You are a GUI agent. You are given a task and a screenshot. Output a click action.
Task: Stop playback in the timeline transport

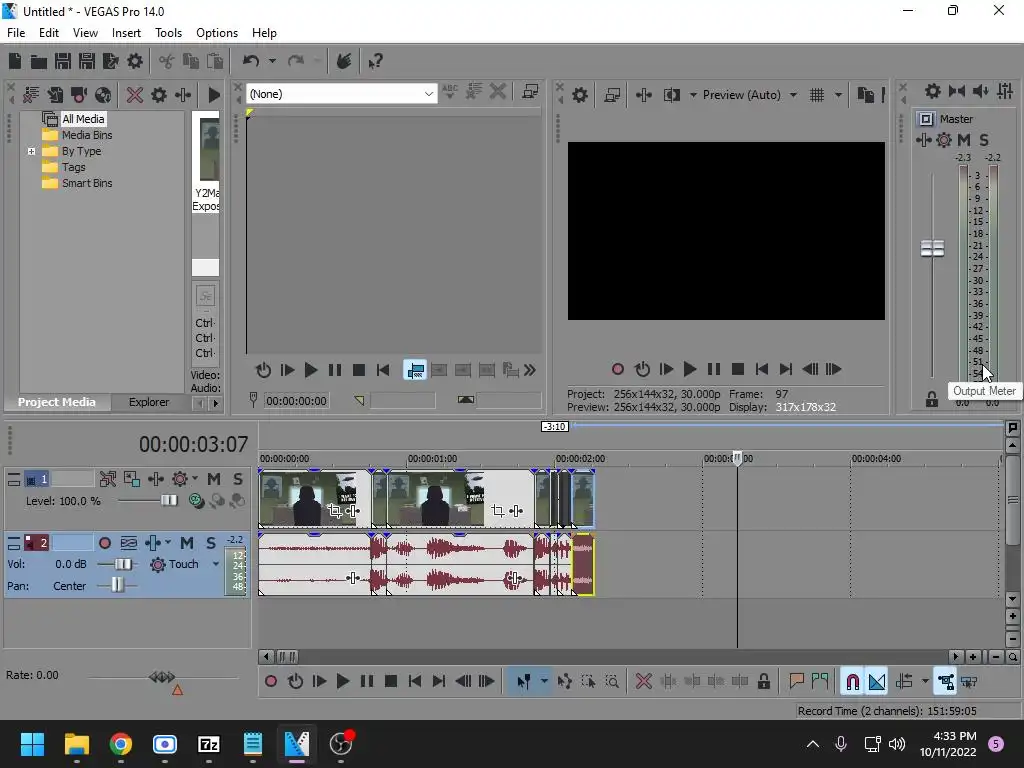[391, 682]
